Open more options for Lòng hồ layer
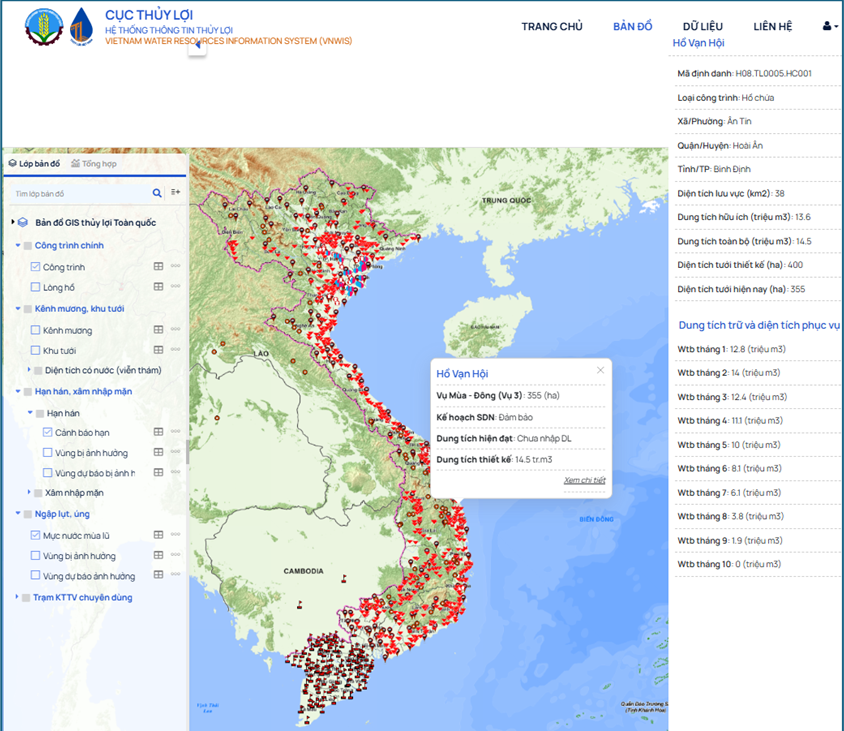 (x=176, y=287)
